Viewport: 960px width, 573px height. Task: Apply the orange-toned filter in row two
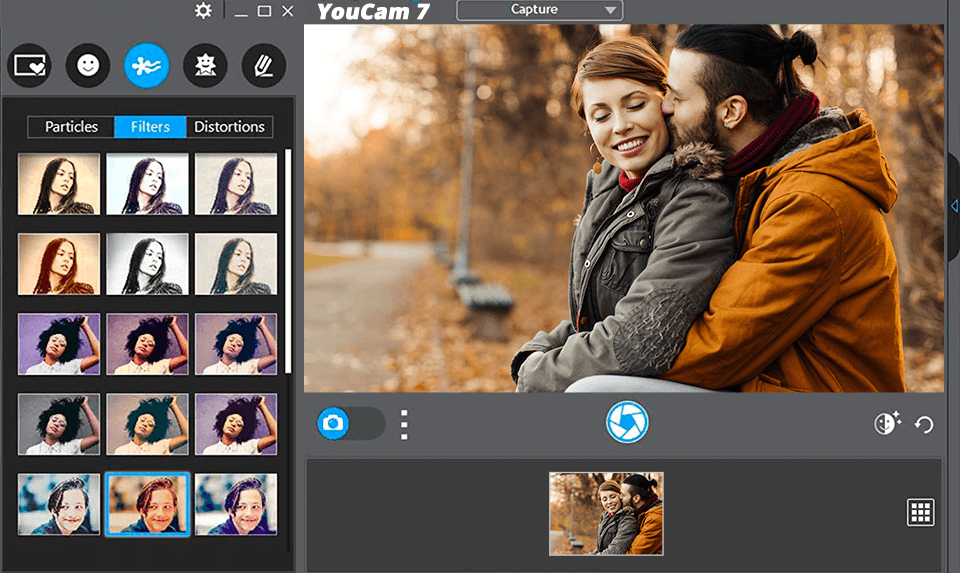pyautogui.click(x=59, y=264)
